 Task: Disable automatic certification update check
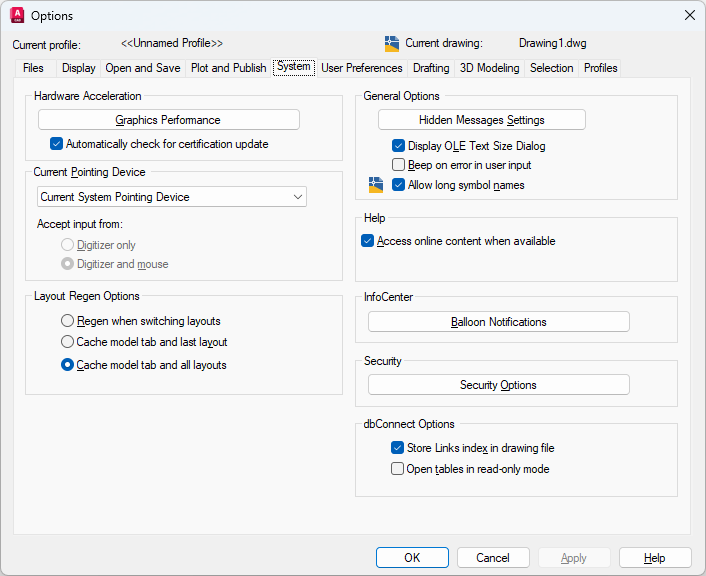[x=57, y=144]
